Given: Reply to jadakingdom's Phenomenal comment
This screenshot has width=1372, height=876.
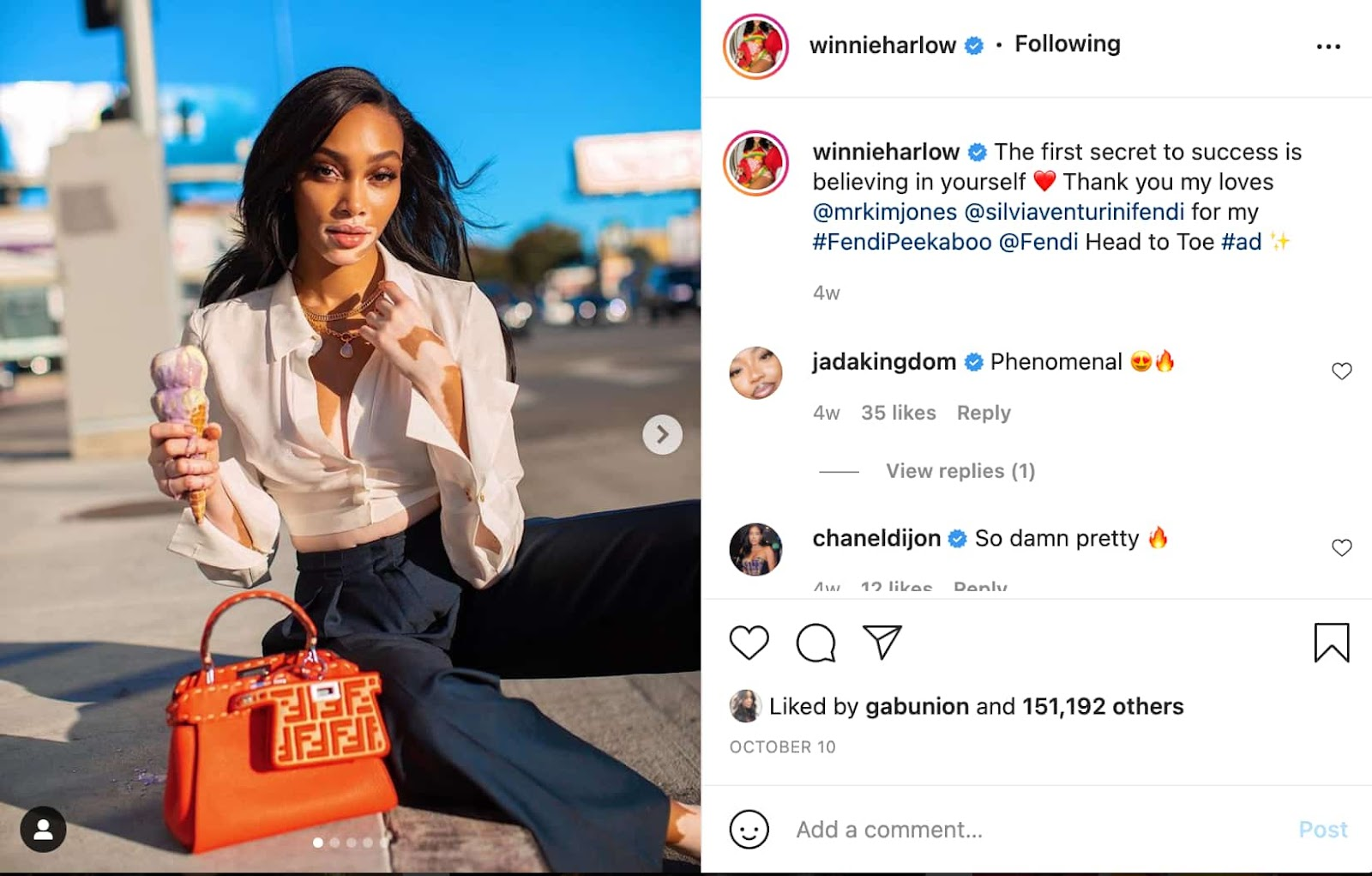Looking at the screenshot, I should 984,413.
